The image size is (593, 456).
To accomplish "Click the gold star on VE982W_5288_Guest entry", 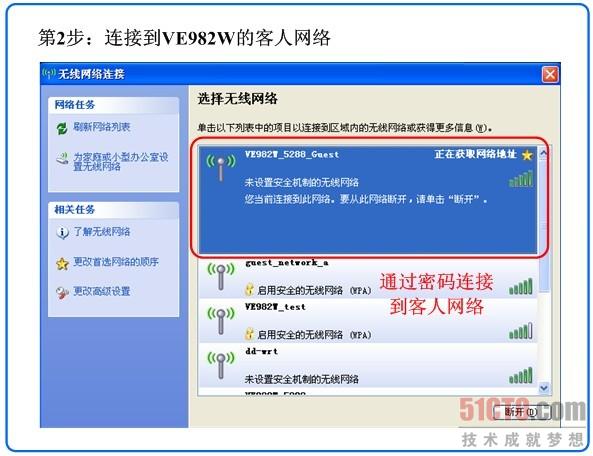I will click(x=527, y=155).
